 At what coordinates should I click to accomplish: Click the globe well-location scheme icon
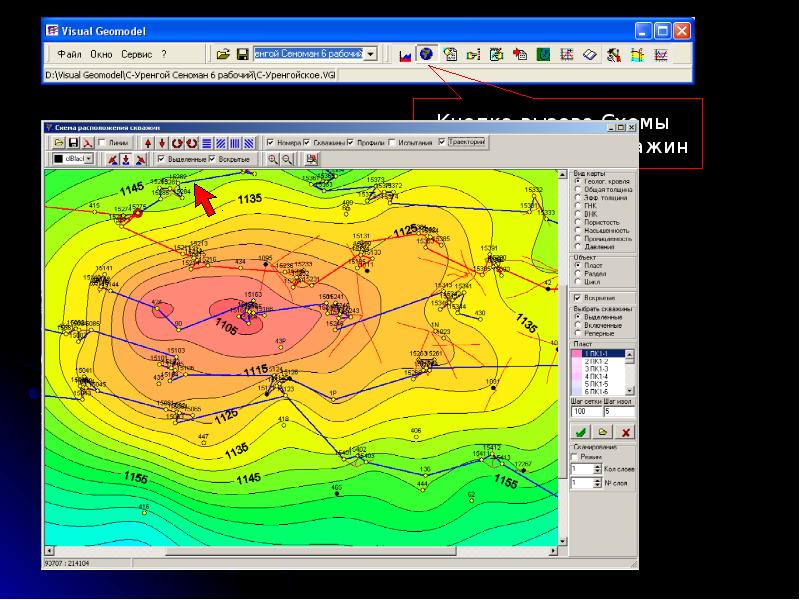pos(426,53)
